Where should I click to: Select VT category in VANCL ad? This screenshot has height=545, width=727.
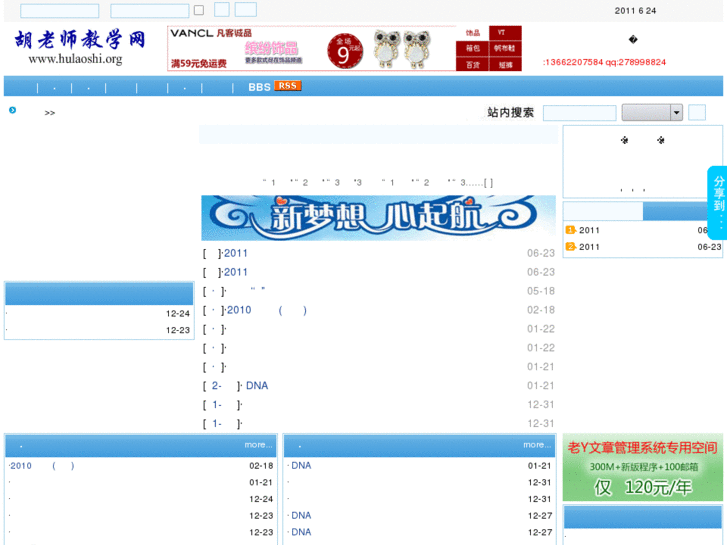coord(505,33)
